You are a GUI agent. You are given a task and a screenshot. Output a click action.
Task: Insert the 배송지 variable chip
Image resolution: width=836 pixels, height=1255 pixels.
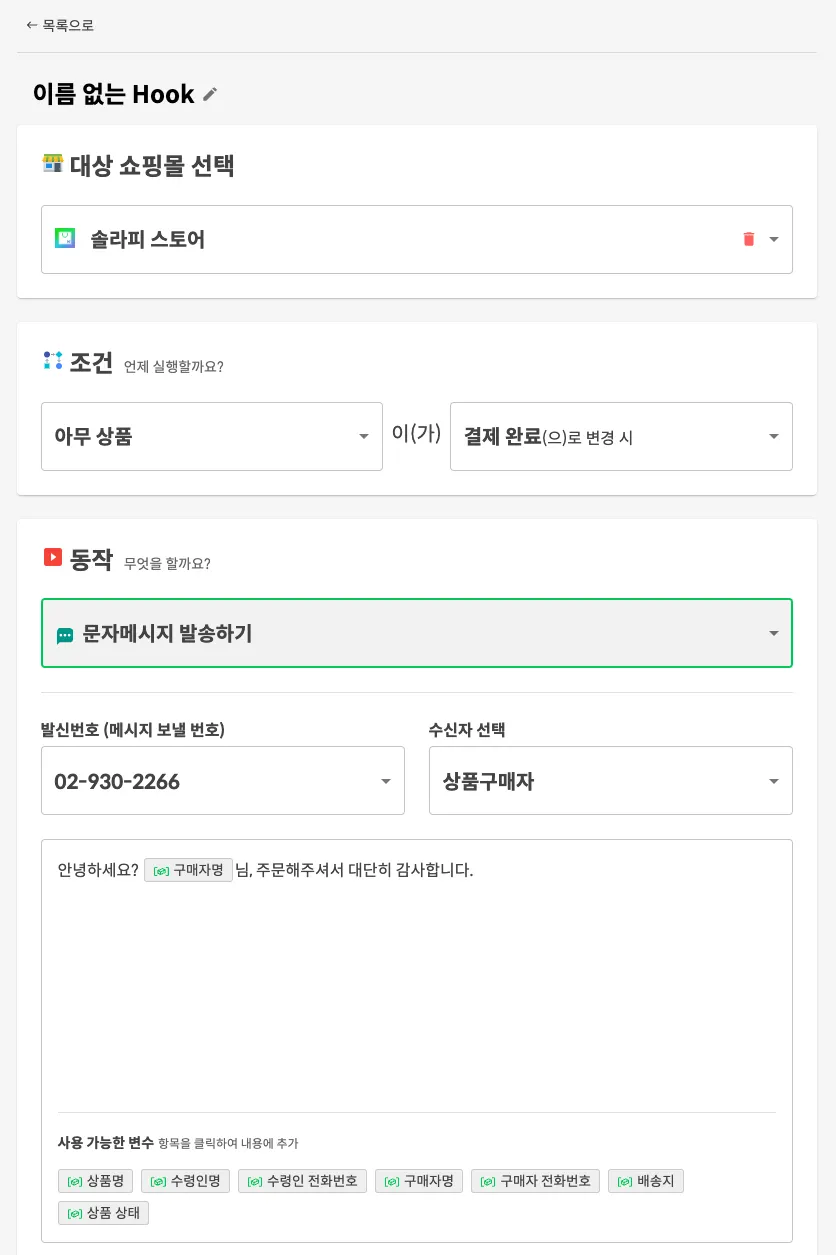[x=646, y=1181]
